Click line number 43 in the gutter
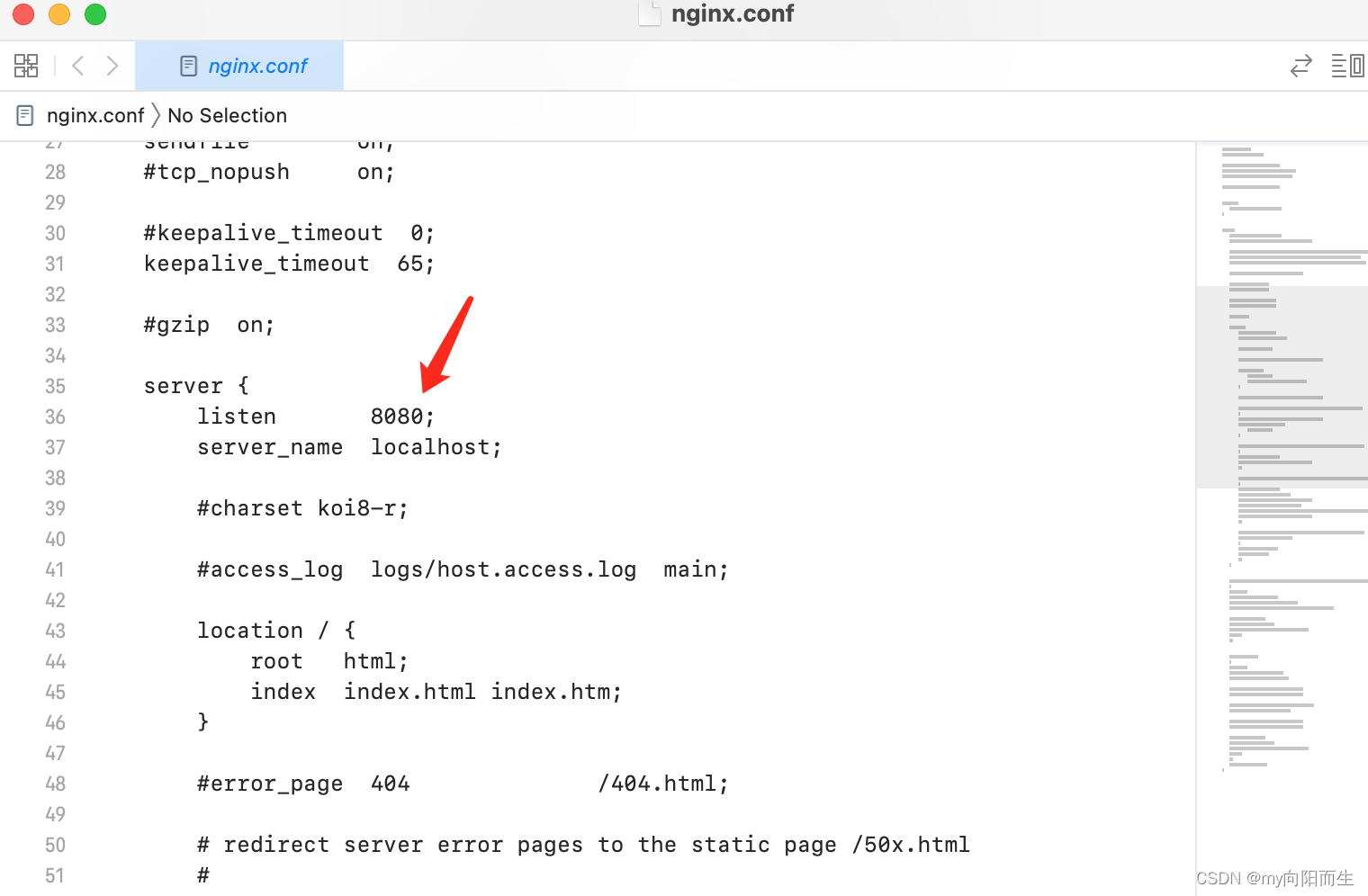The image size is (1368, 896). (55, 630)
